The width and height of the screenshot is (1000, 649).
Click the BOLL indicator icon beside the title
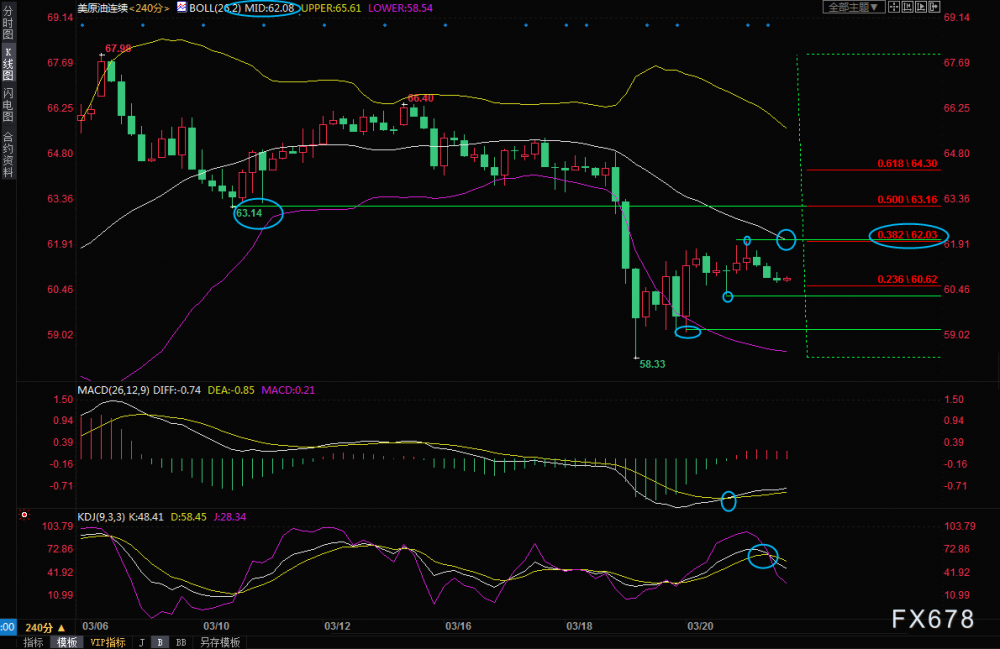coord(182,8)
